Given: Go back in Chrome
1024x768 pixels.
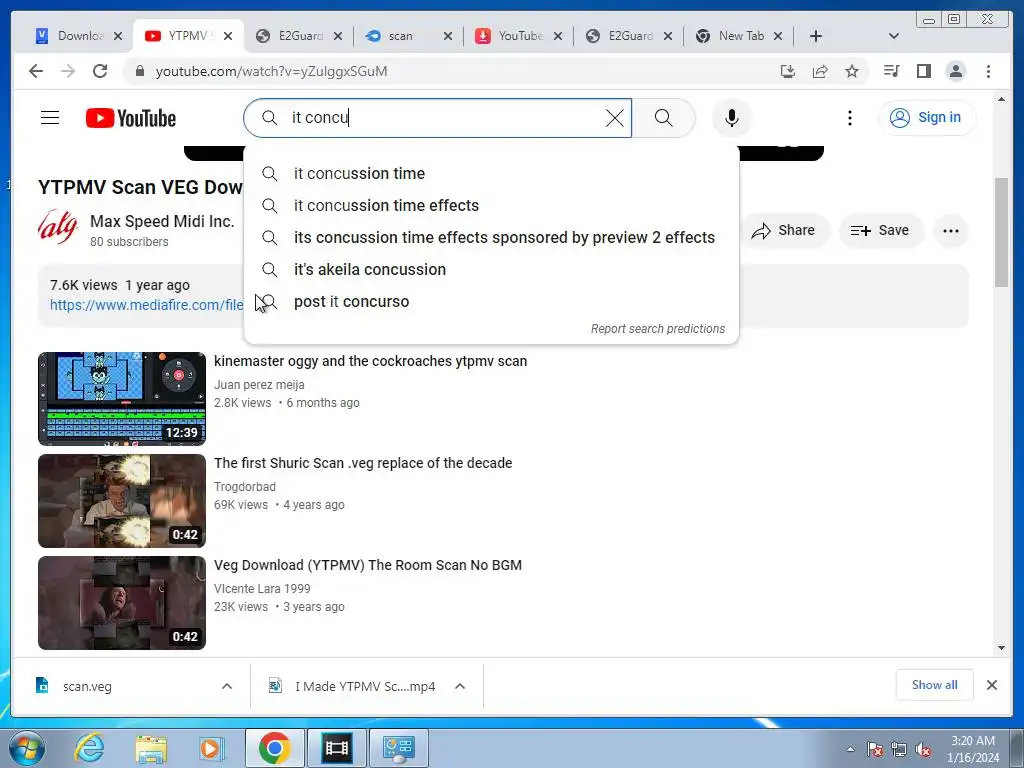Looking at the screenshot, I should pos(36,71).
